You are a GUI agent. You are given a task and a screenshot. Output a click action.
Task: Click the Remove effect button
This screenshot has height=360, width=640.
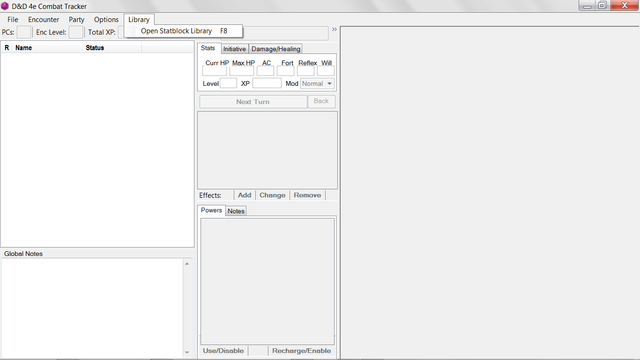[x=307, y=195]
